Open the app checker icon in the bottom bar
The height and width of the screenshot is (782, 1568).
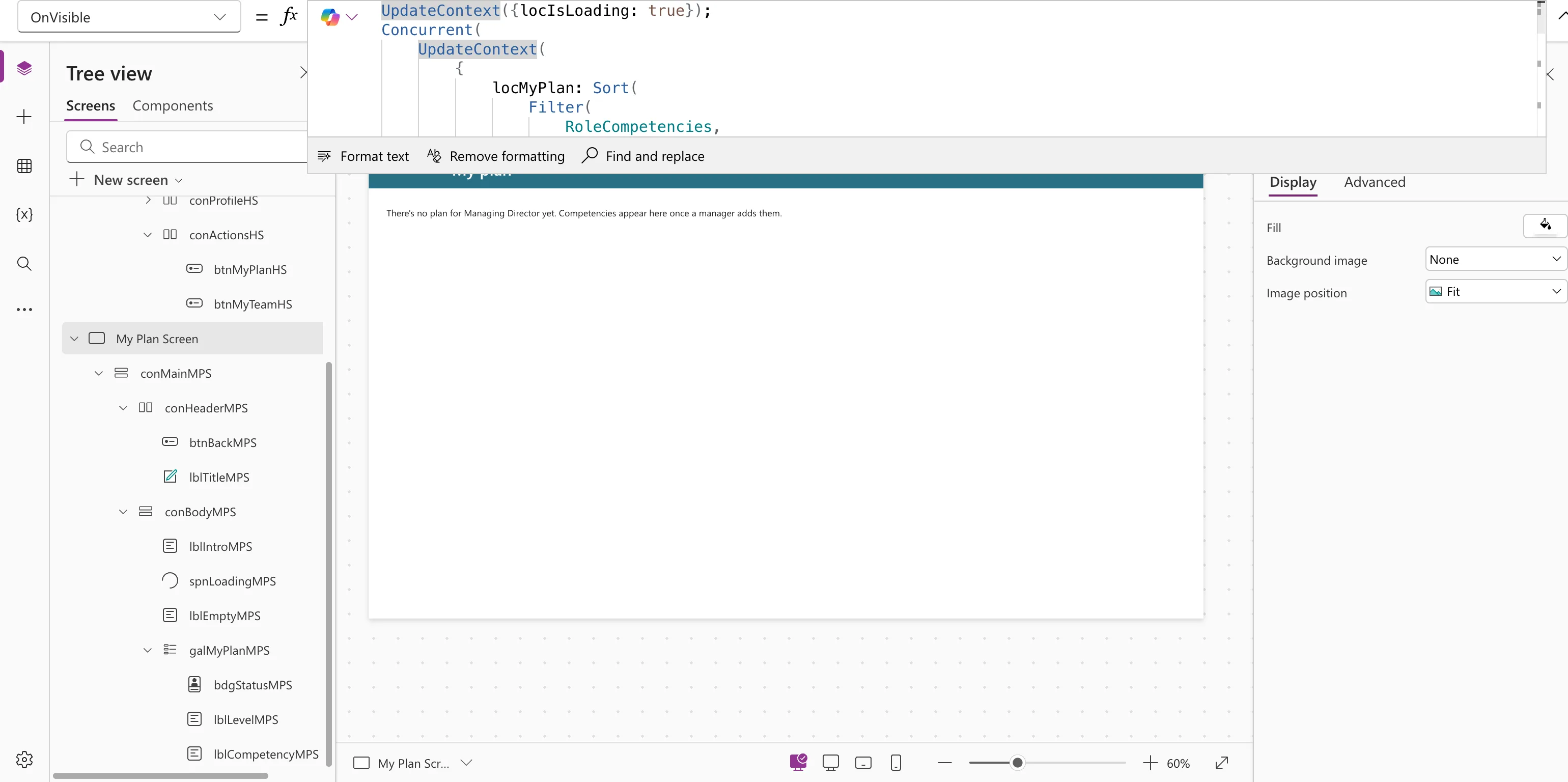point(798,762)
